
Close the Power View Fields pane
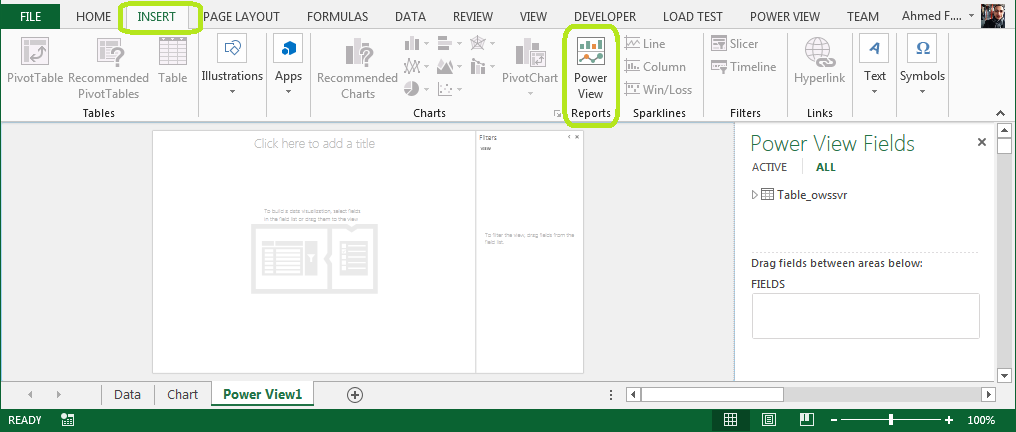[982, 142]
